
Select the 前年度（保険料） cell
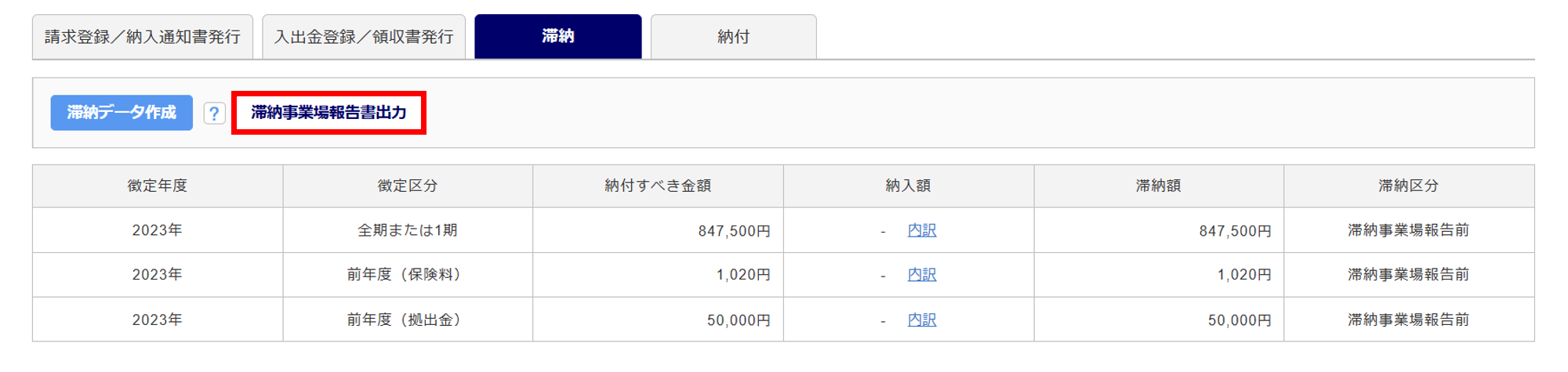(408, 275)
